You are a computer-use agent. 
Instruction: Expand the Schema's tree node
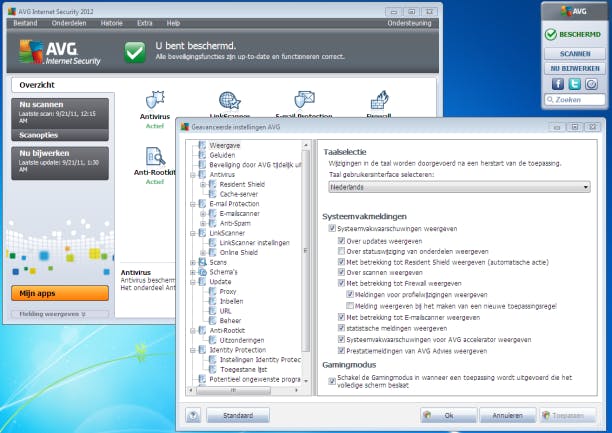(x=193, y=272)
